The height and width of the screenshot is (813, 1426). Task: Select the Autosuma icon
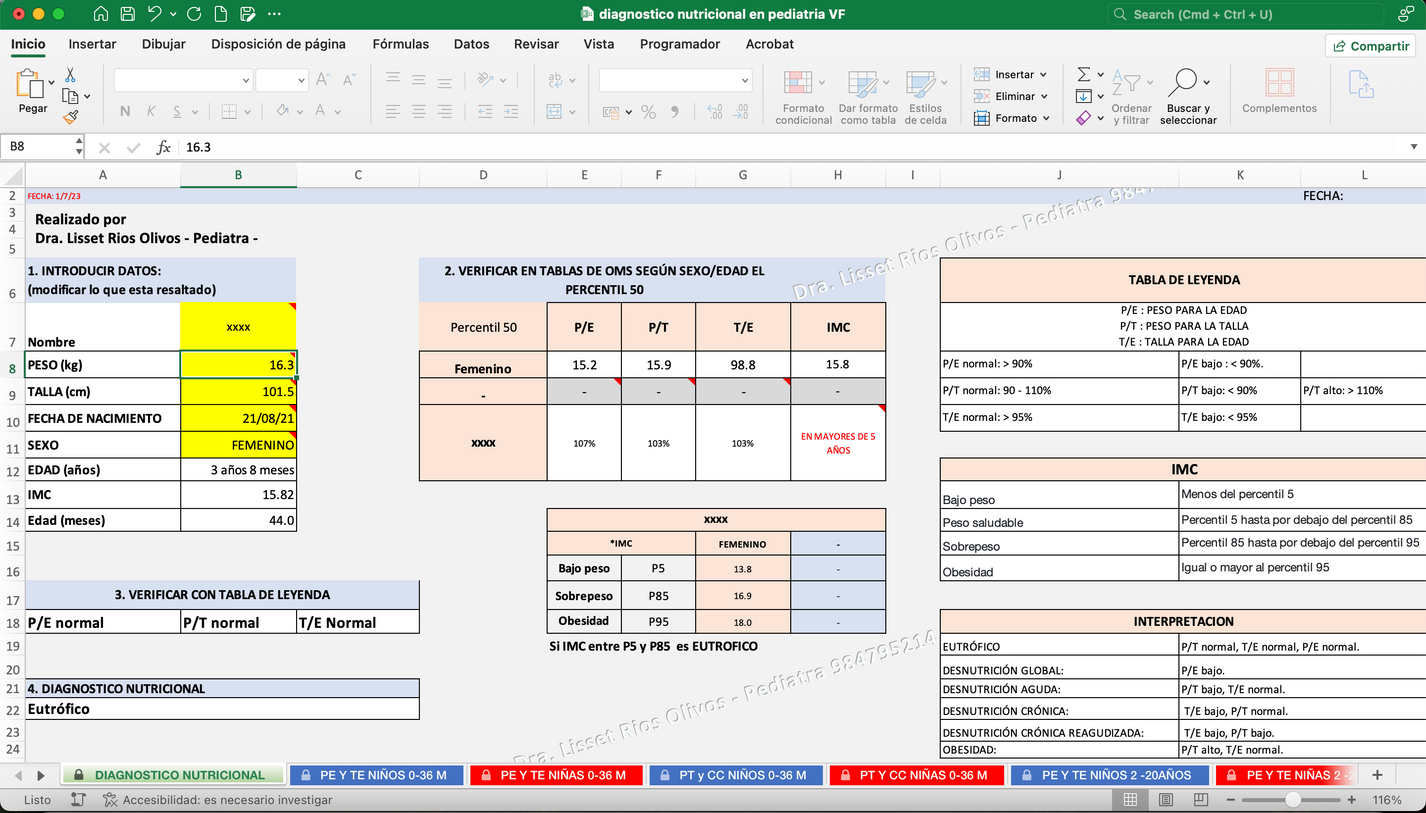click(1085, 73)
